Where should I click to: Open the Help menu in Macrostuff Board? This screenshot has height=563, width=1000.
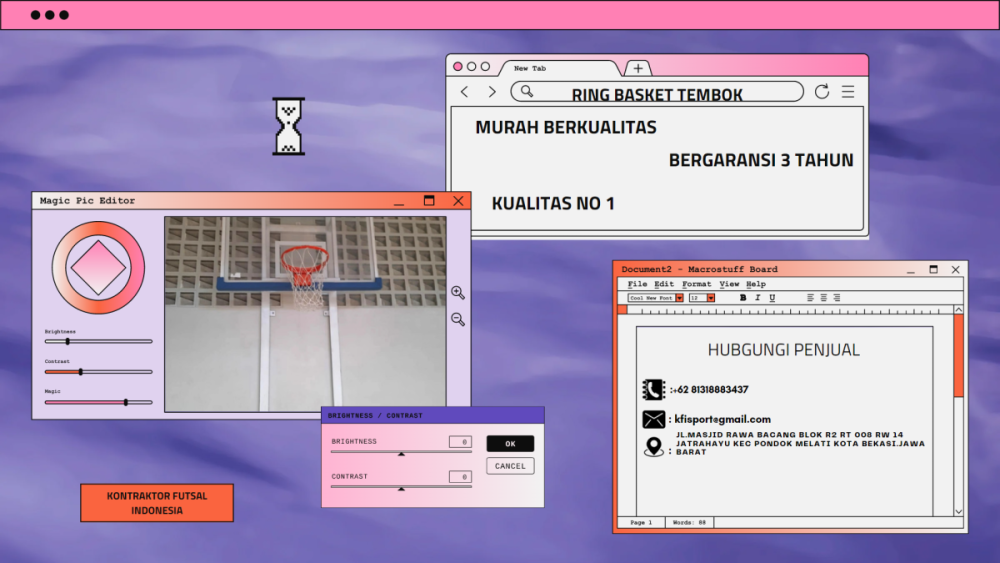pyautogui.click(x=756, y=284)
